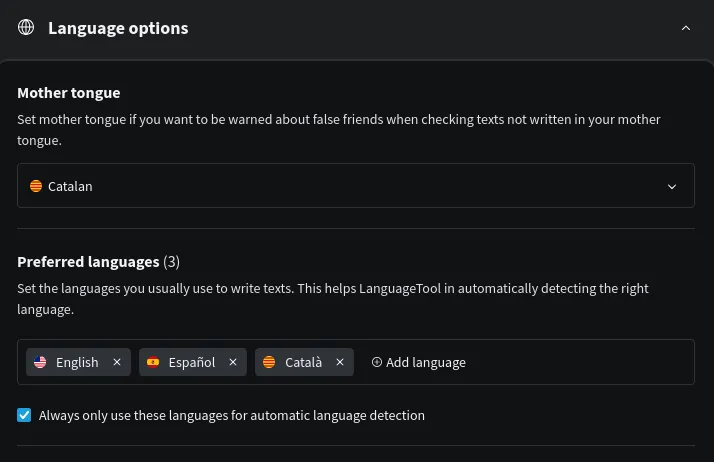This screenshot has width=714, height=462.
Task: Click the globe icon beside Language options
Action: pos(26,28)
